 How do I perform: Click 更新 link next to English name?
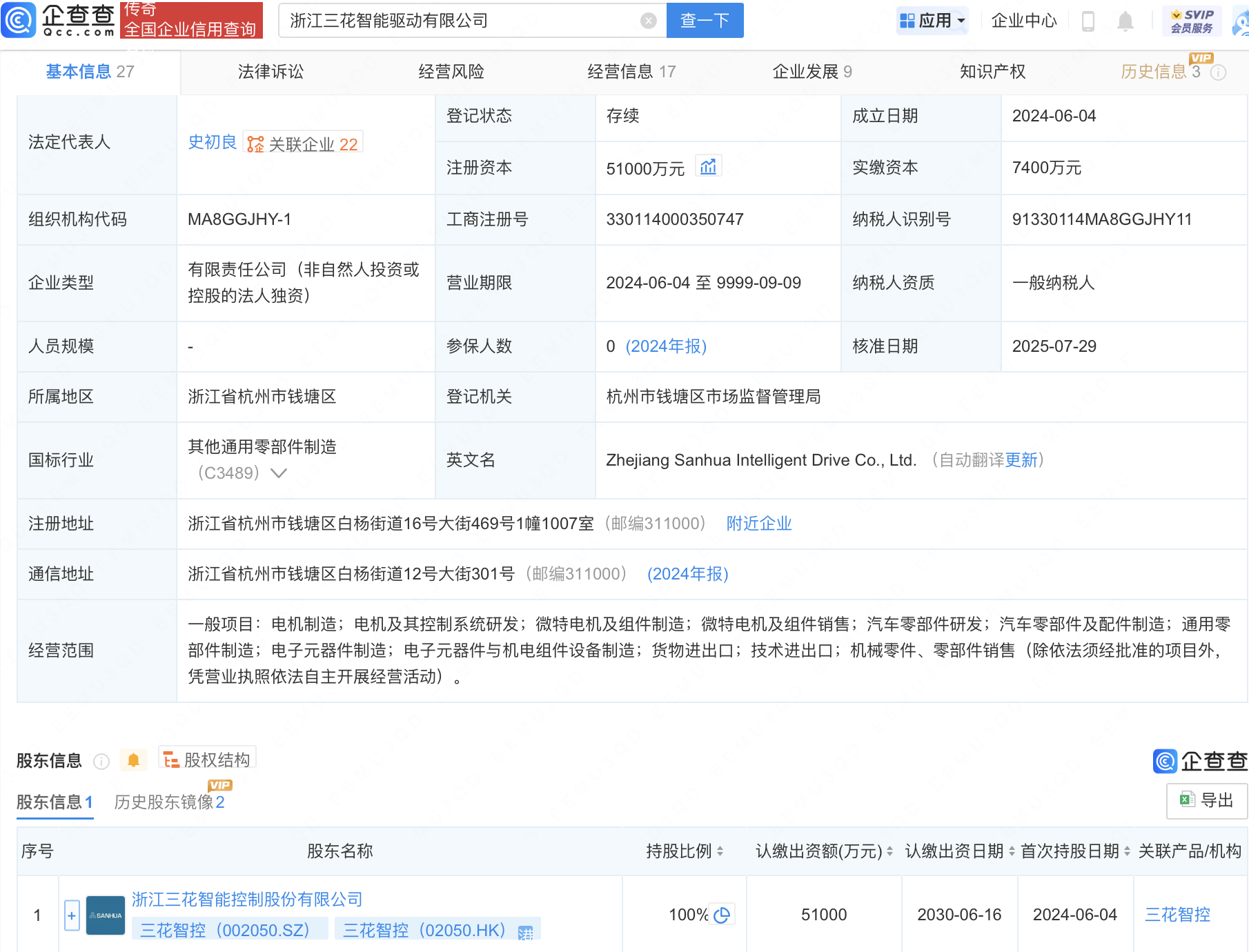[1021, 460]
